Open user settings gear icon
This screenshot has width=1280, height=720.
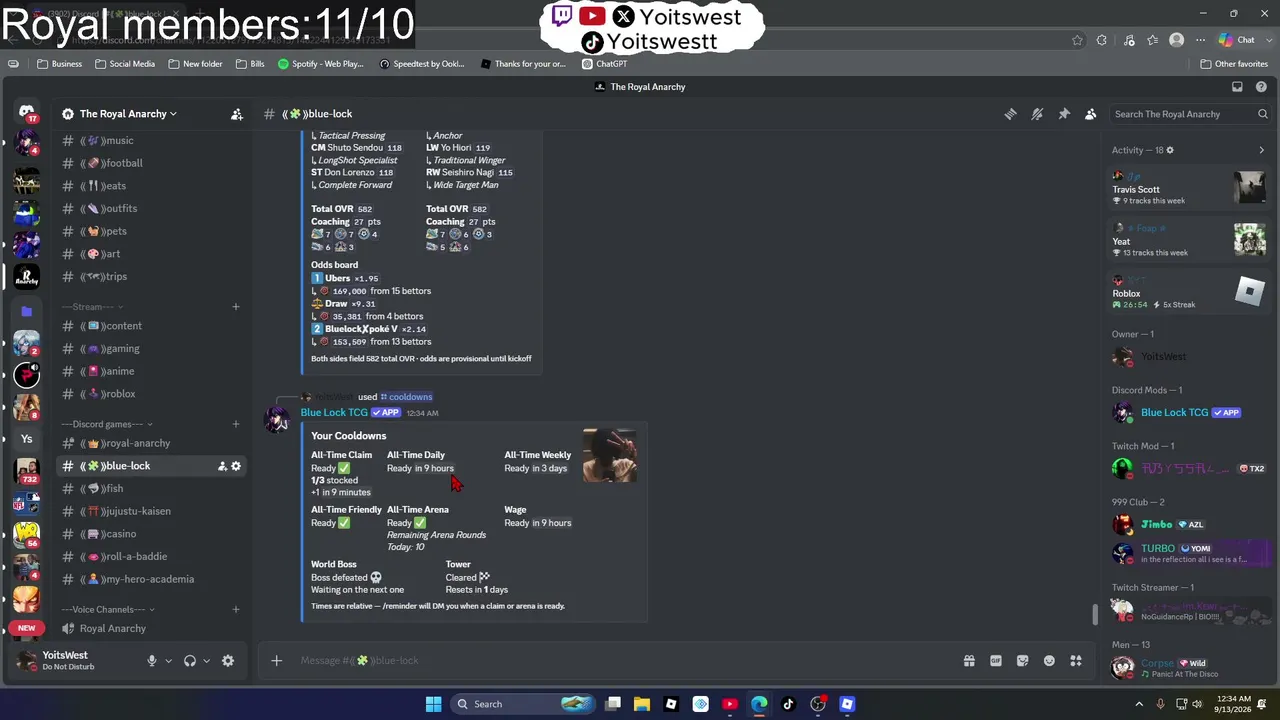pyautogui.click(x=228, y=661)
